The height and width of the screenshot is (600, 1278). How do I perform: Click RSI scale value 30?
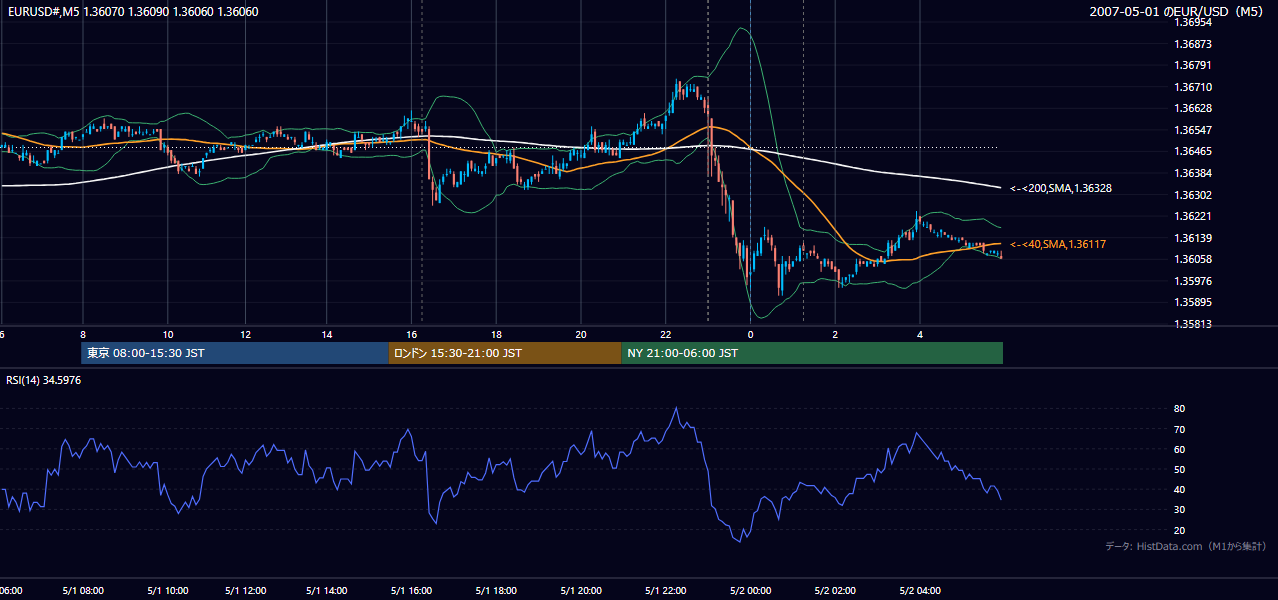pos(1180,510)
